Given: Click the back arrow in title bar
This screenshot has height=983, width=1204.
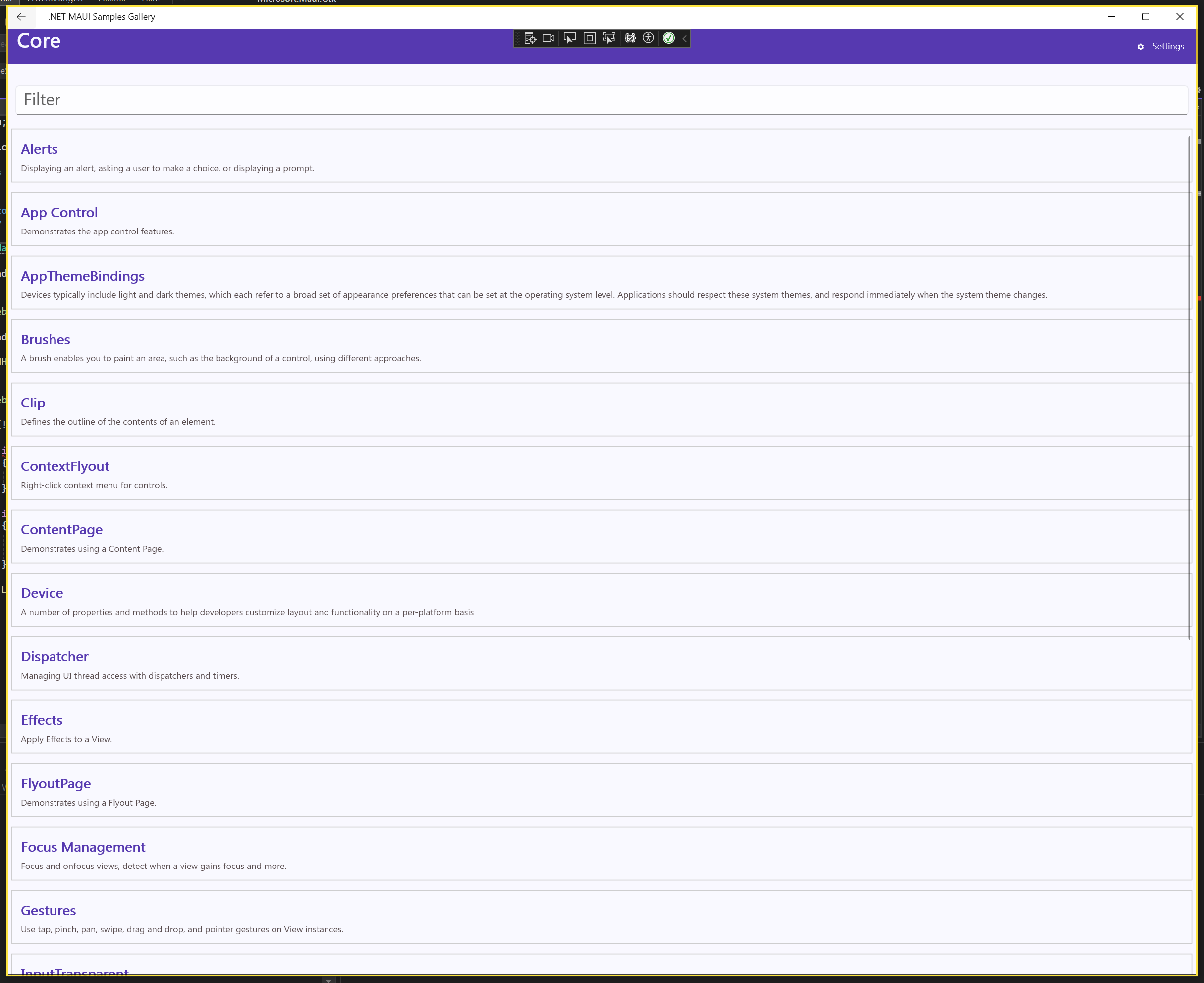Looking at the screenshot, I should 21,17.
